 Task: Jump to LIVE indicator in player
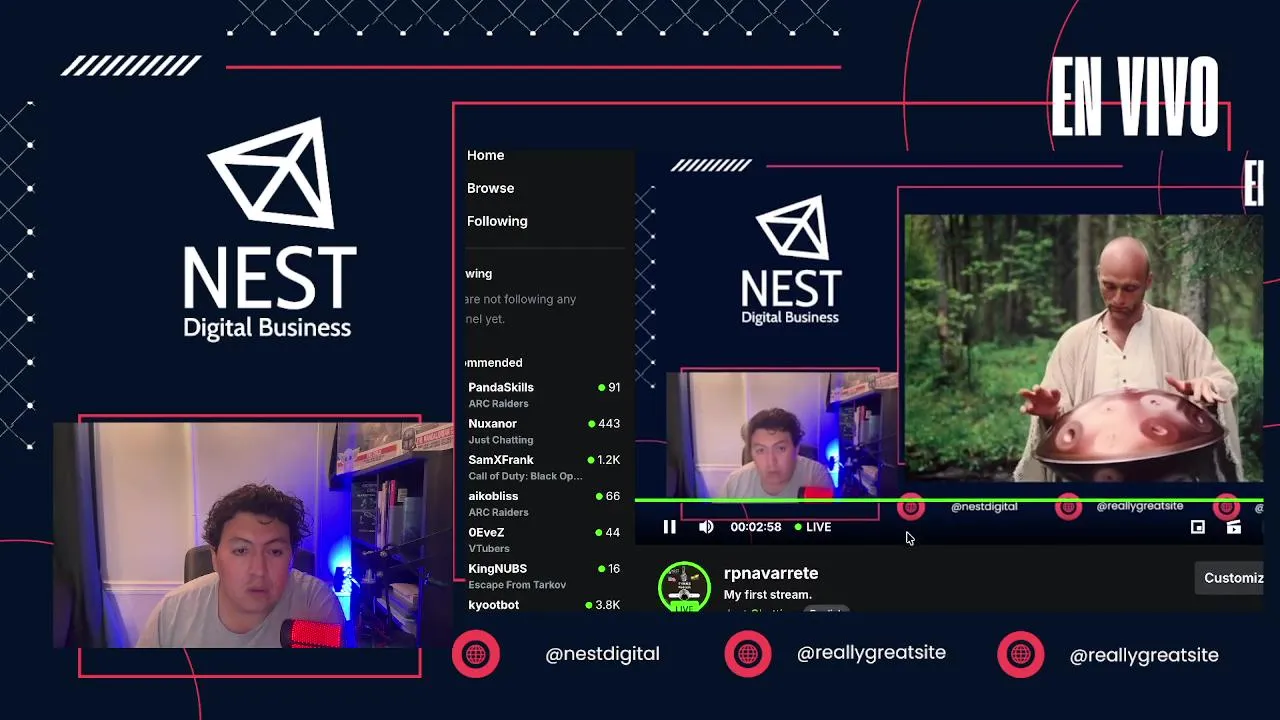[x=813, y=527]
